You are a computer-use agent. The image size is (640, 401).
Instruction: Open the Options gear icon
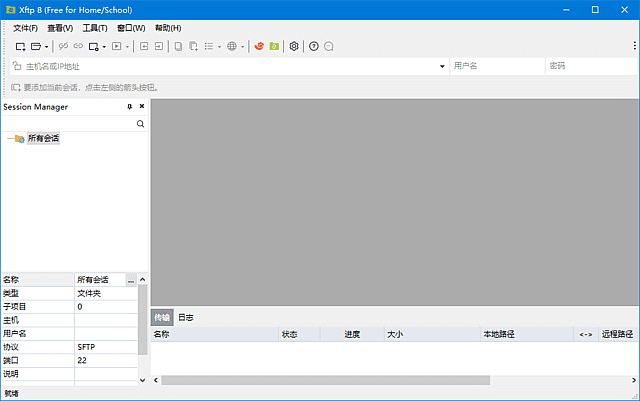click(294, 46)
